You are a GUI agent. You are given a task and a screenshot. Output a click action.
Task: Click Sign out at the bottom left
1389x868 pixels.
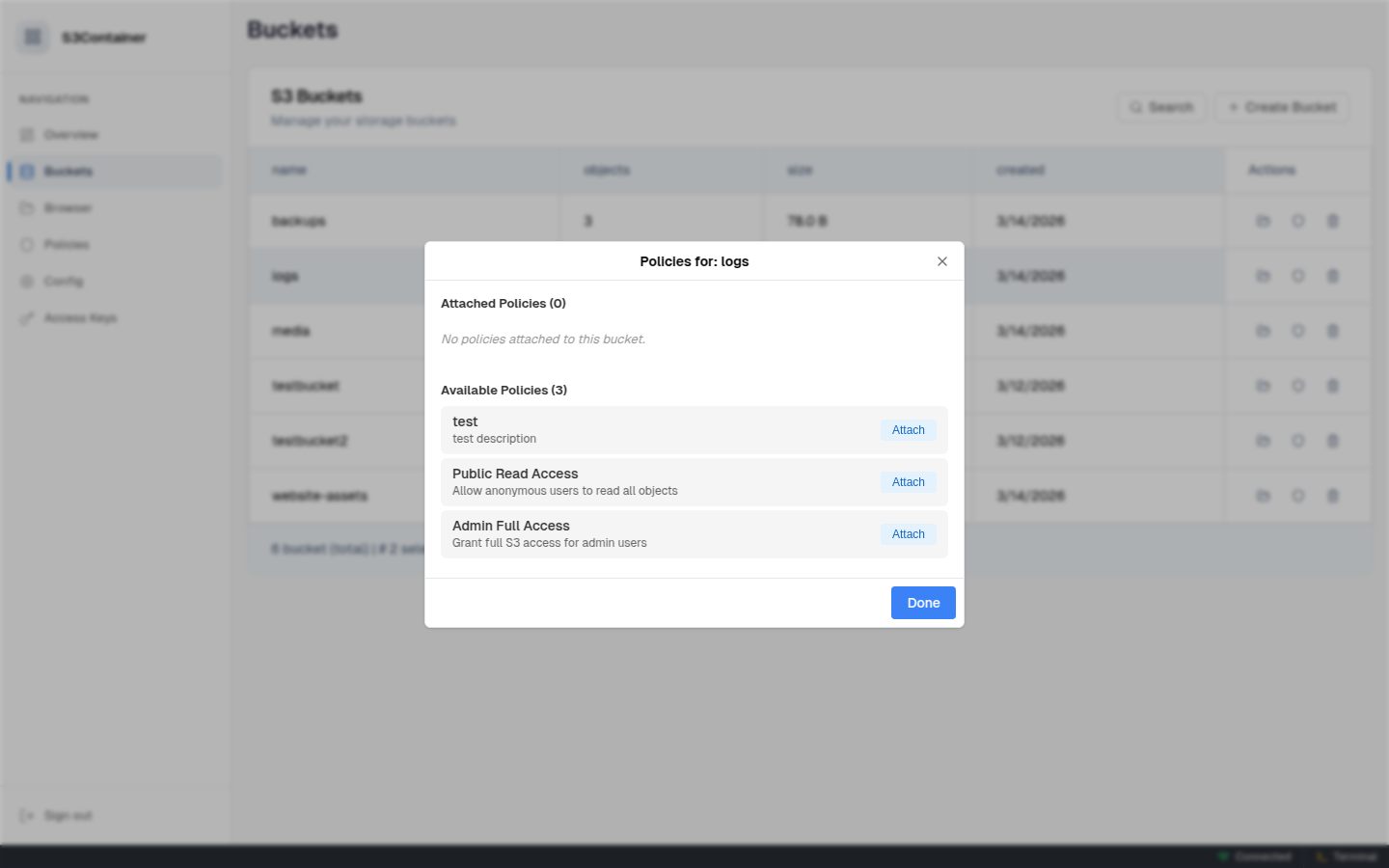[58, 815]
